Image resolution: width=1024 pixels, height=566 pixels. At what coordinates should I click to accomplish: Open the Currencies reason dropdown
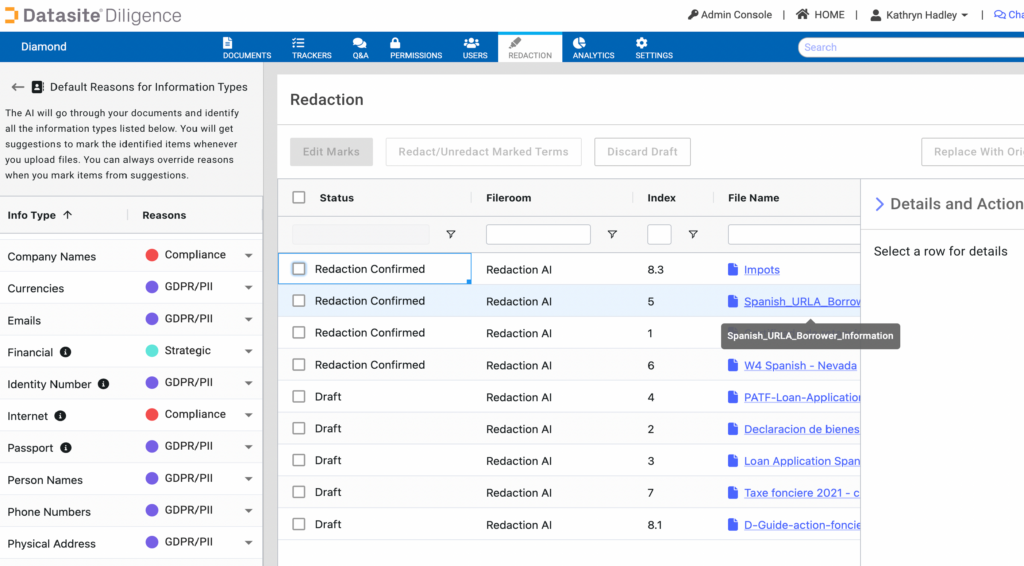(249, 287)
